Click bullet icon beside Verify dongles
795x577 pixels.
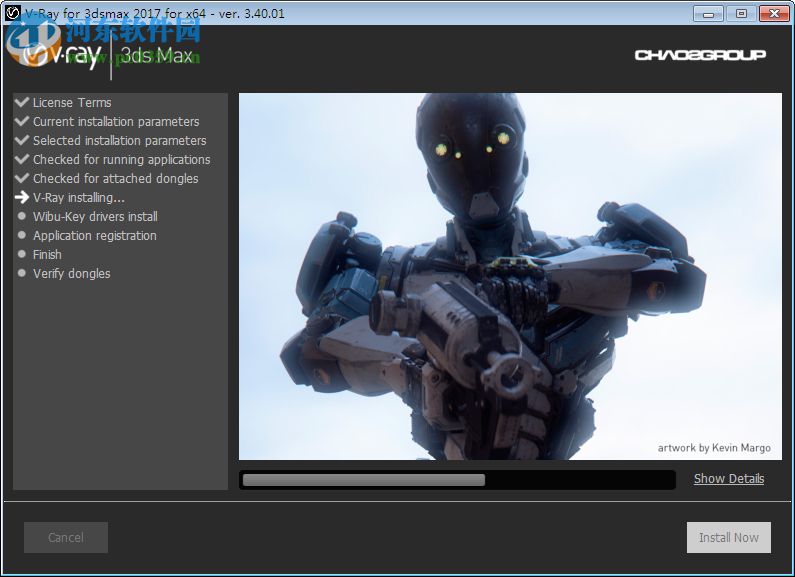(x=22, y=273)
